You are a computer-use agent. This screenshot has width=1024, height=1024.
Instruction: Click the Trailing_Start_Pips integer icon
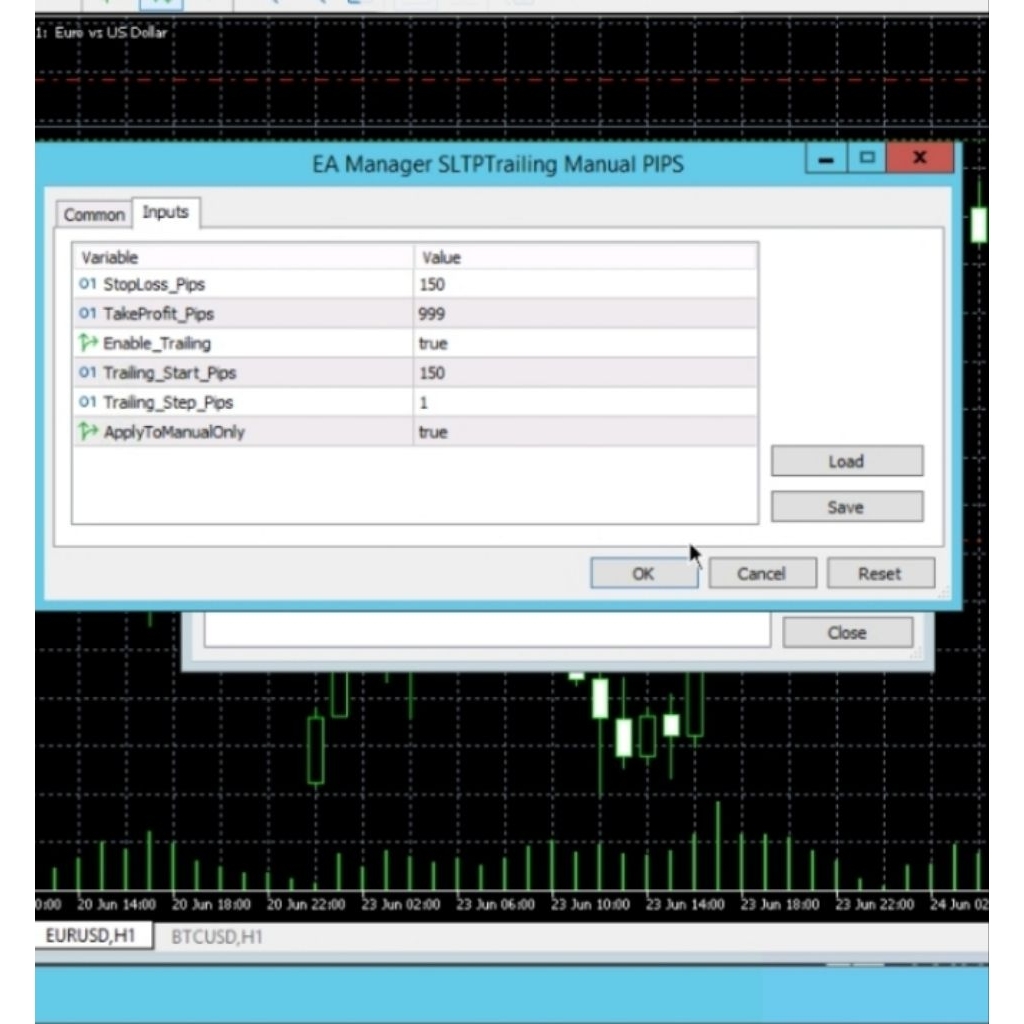point(88,373)
